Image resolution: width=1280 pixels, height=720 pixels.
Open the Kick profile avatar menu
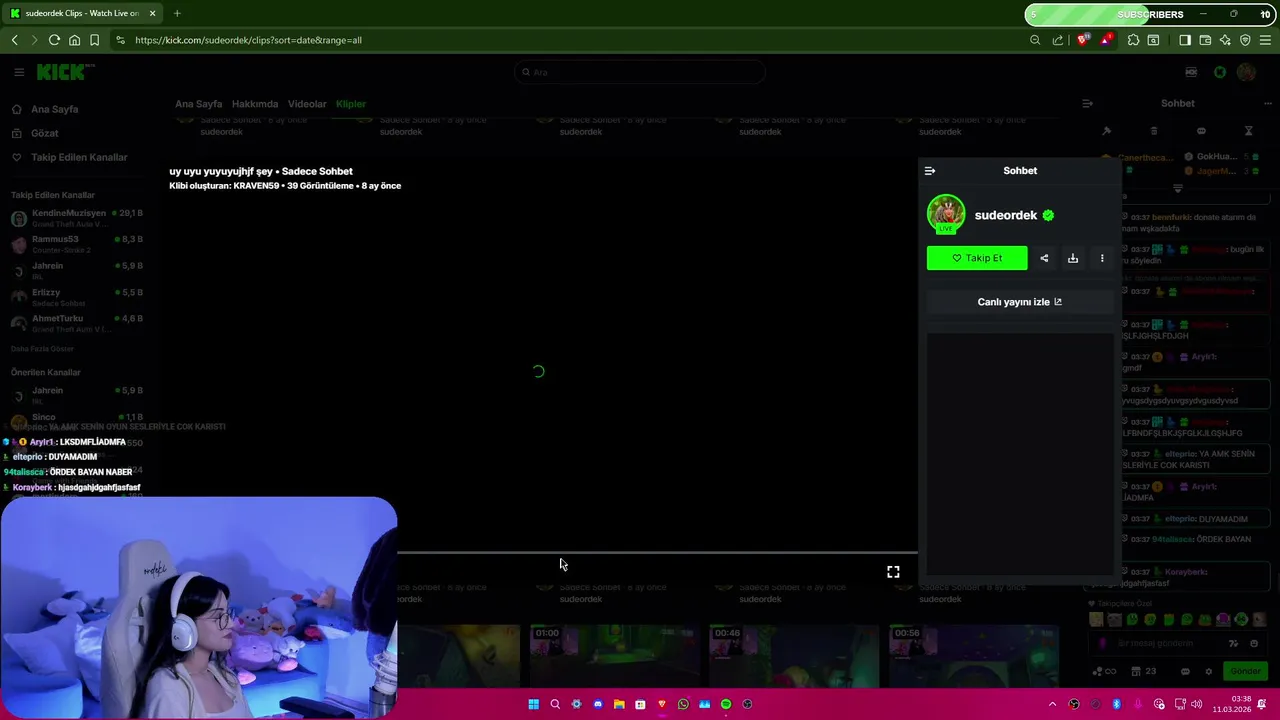tap(1246, 72)
